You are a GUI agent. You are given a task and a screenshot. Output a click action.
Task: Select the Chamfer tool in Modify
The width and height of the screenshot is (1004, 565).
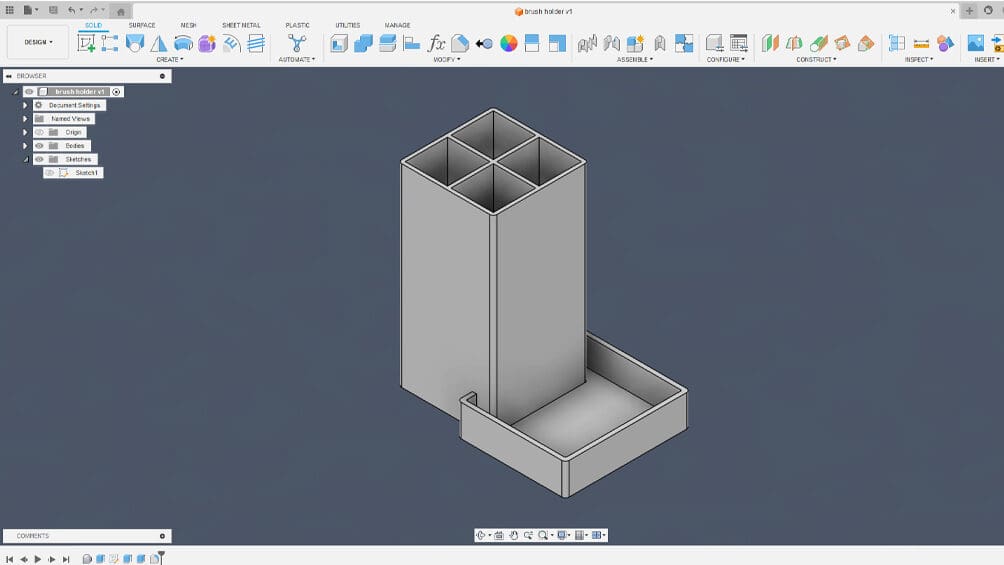(460, 43)
